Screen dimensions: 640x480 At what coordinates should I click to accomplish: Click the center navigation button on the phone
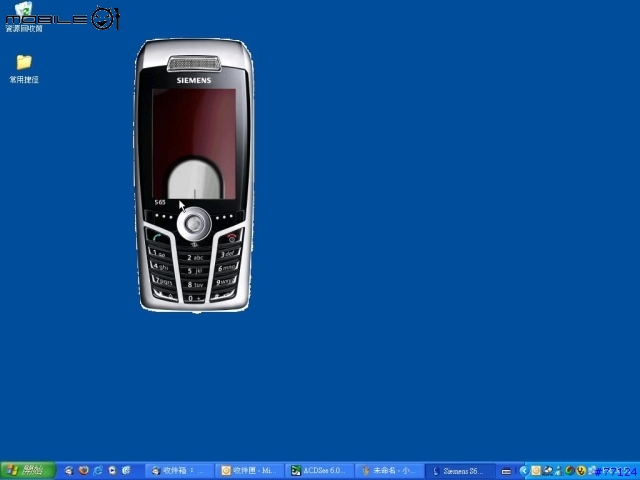click(x=194, y=224)
